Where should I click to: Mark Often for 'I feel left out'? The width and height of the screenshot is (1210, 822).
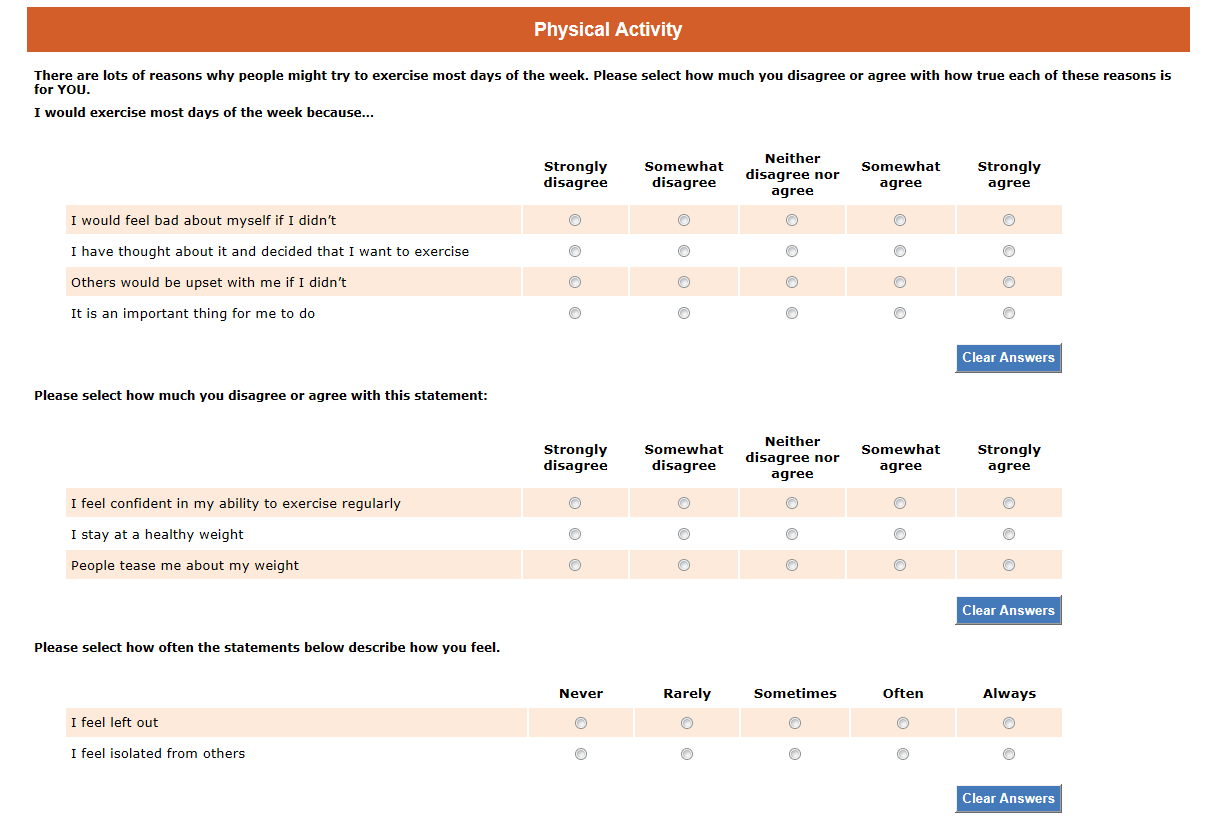(x=903, y=723)
